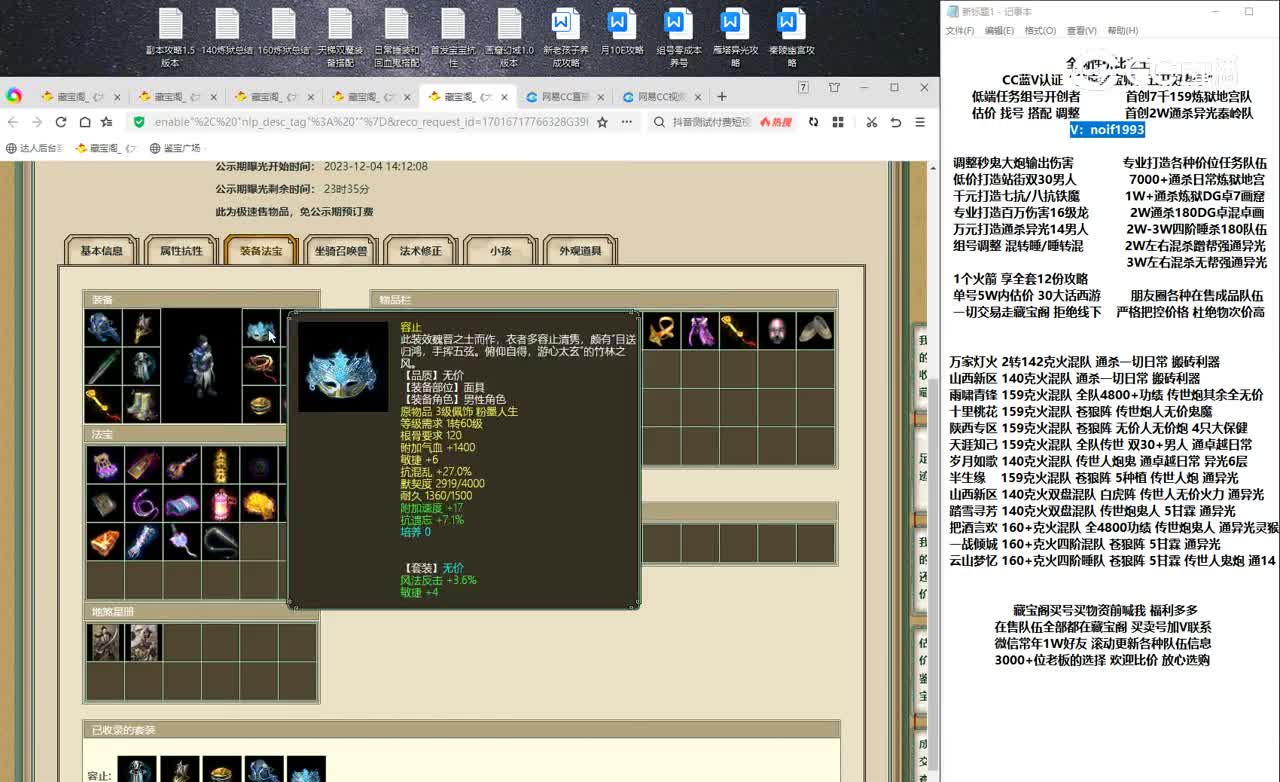Open Notepad 查看(V) menu

click(1081, 31)
